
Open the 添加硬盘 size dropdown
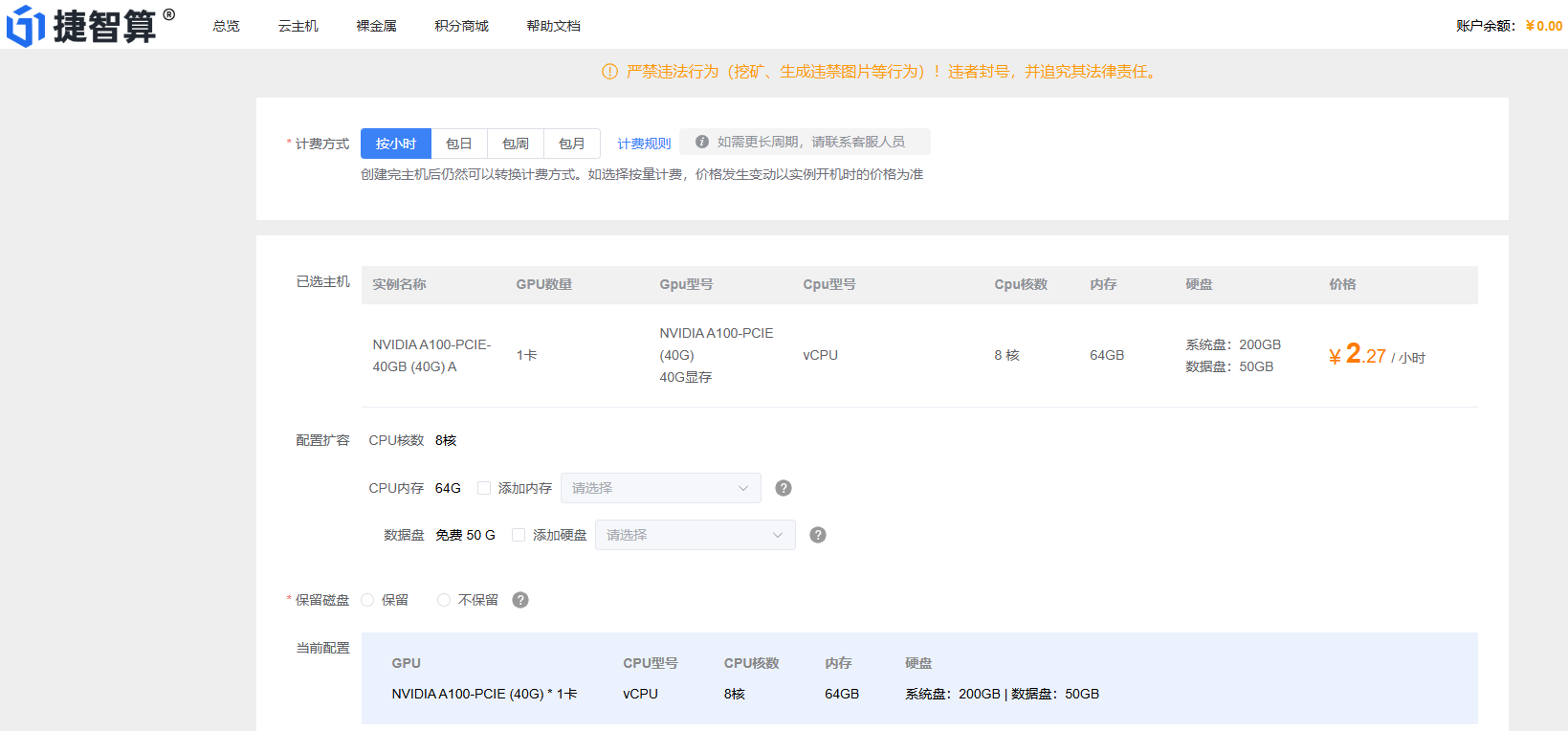(695, 535)
